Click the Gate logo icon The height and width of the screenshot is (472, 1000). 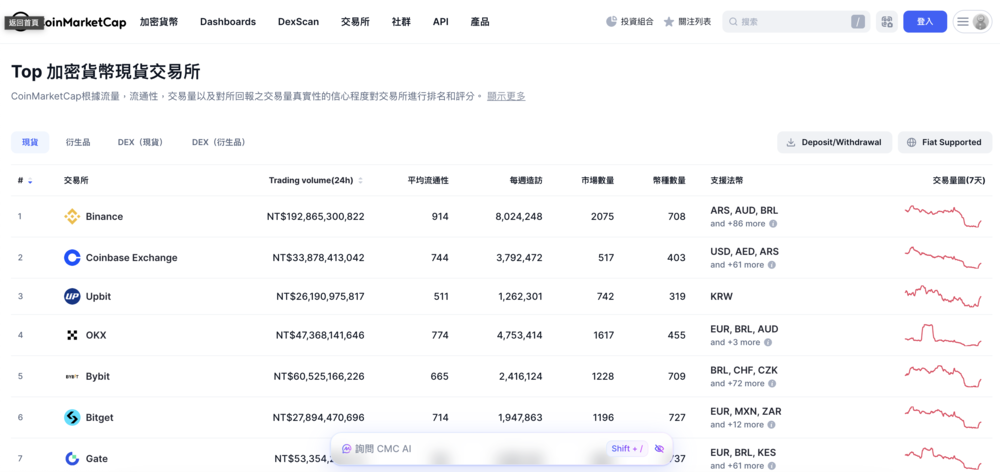click(x=72, y=459)
